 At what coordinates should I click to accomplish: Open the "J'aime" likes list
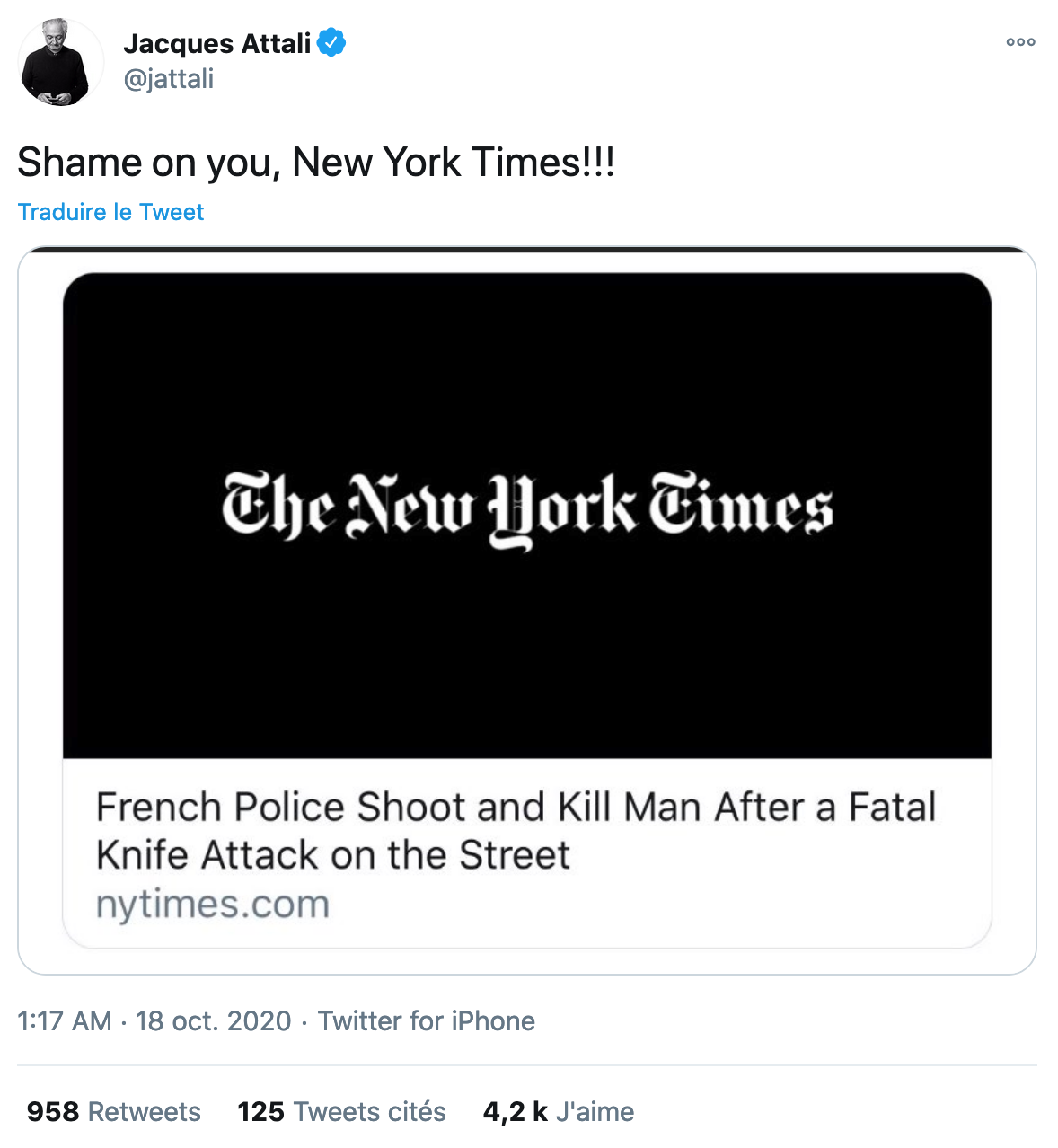pyautogui.click(x=595, y=1112)
